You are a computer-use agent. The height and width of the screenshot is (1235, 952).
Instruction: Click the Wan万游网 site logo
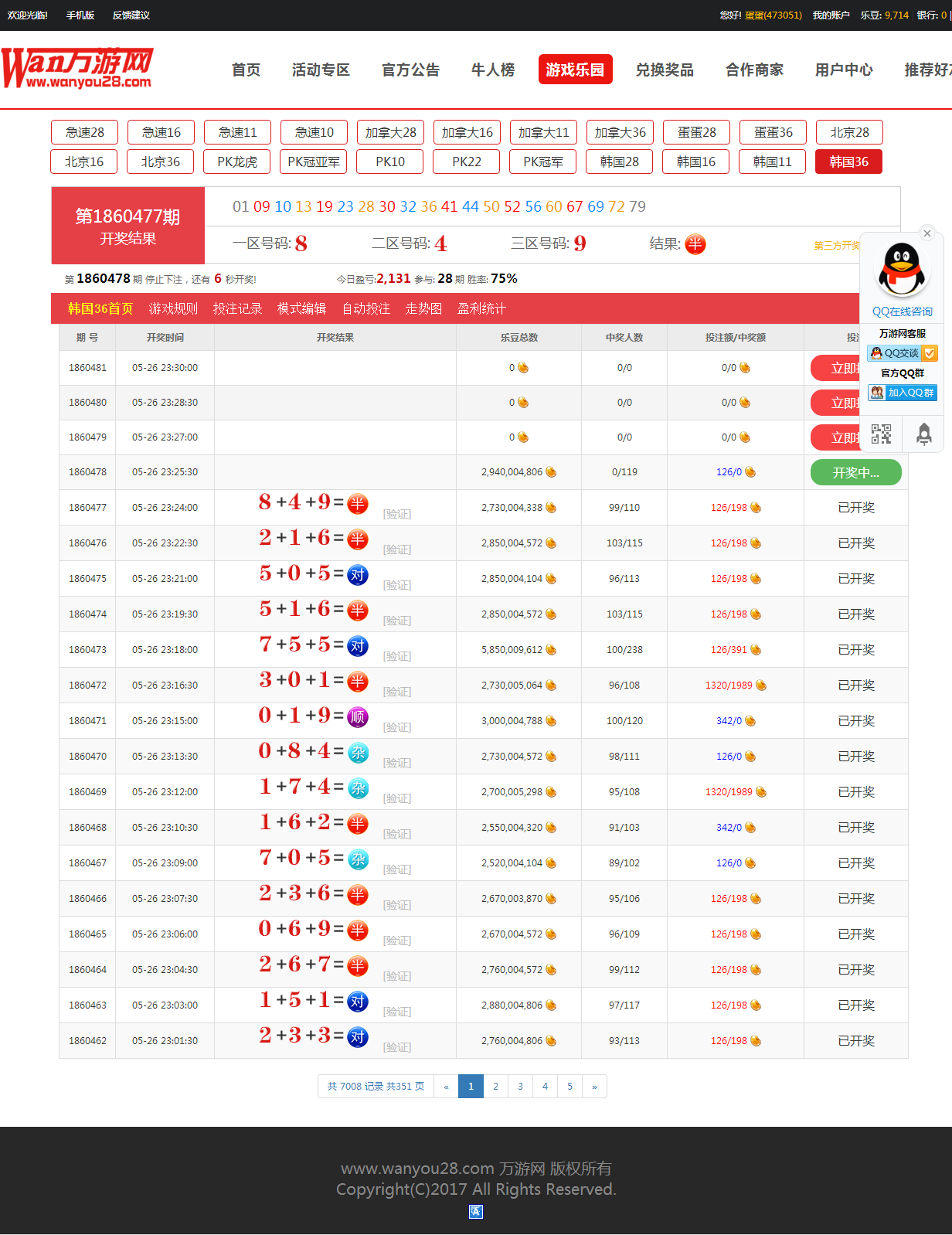[77, 69]
